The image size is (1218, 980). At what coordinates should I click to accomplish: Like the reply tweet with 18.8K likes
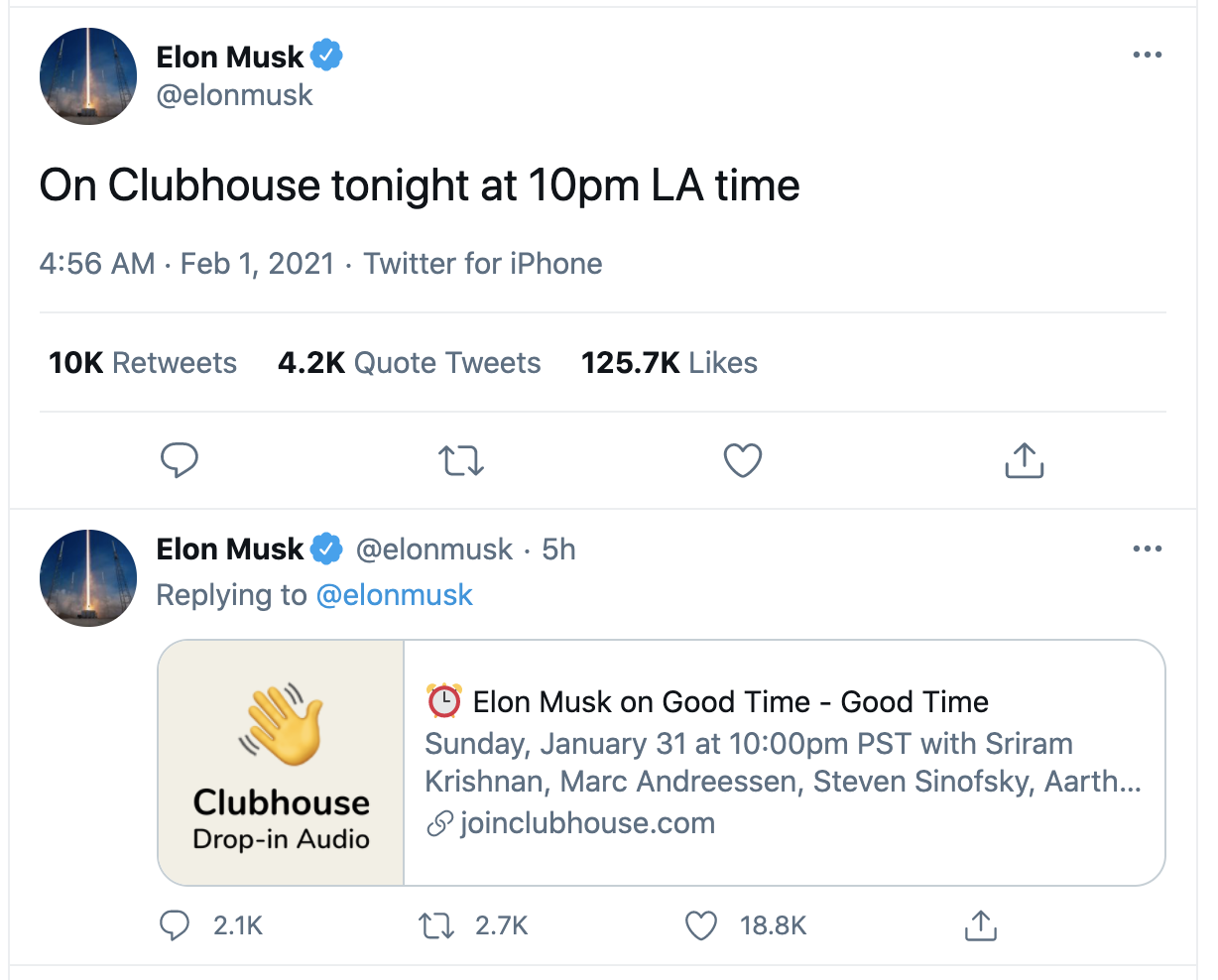click(701, 926)
